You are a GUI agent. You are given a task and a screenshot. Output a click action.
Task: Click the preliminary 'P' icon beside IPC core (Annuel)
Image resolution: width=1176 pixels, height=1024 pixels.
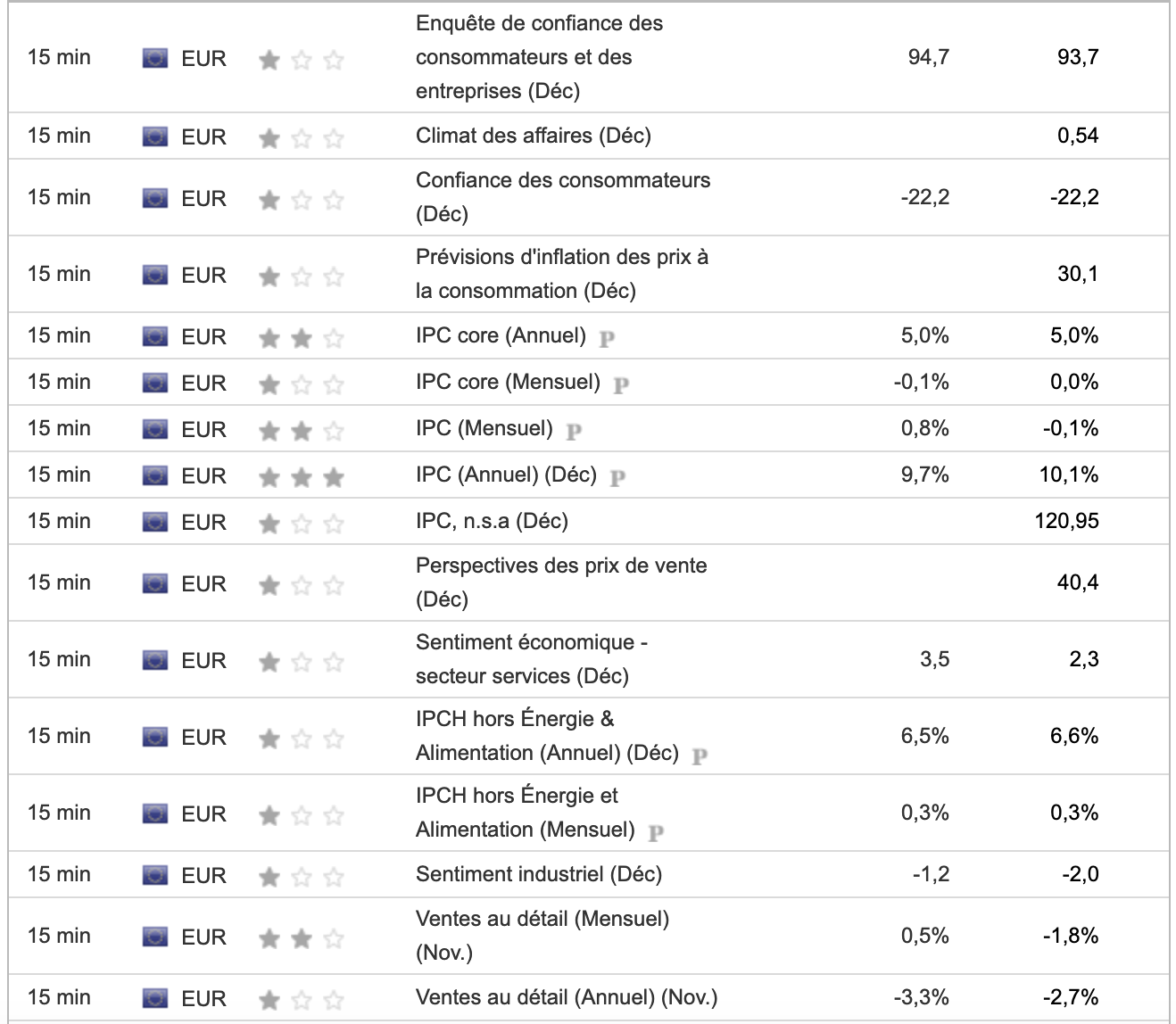607,338
